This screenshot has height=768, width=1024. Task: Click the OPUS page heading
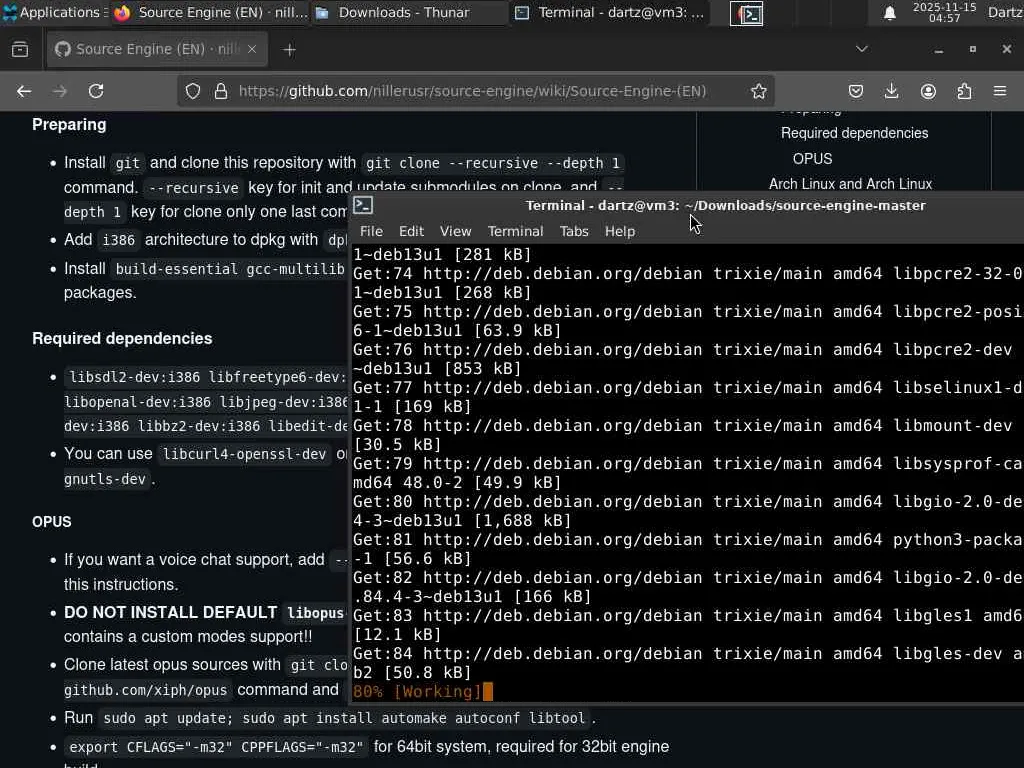pos(52,522)
